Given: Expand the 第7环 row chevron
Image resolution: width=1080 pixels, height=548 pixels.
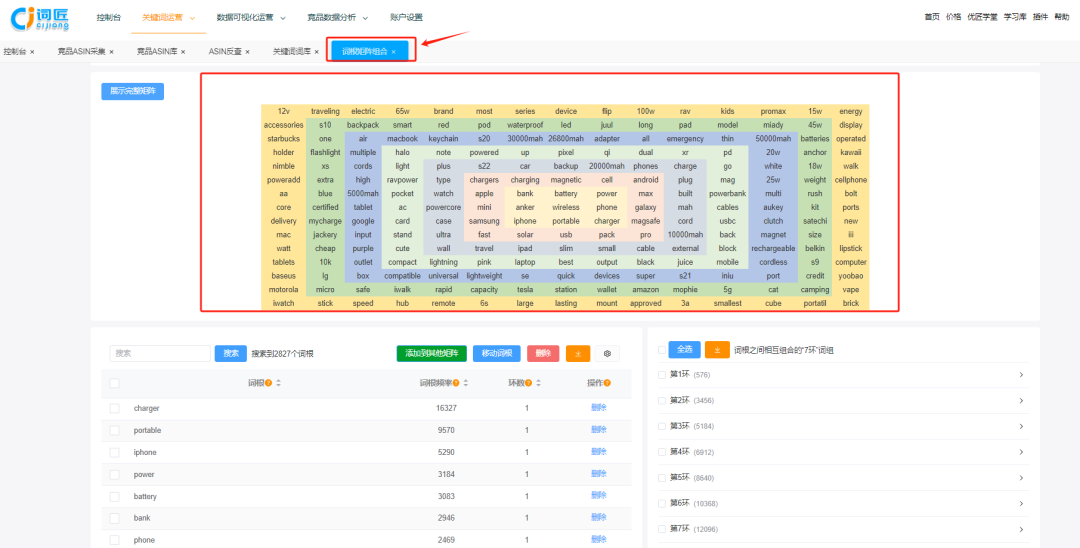Looking at the screenshot, I should click(x=1021, y=529).
